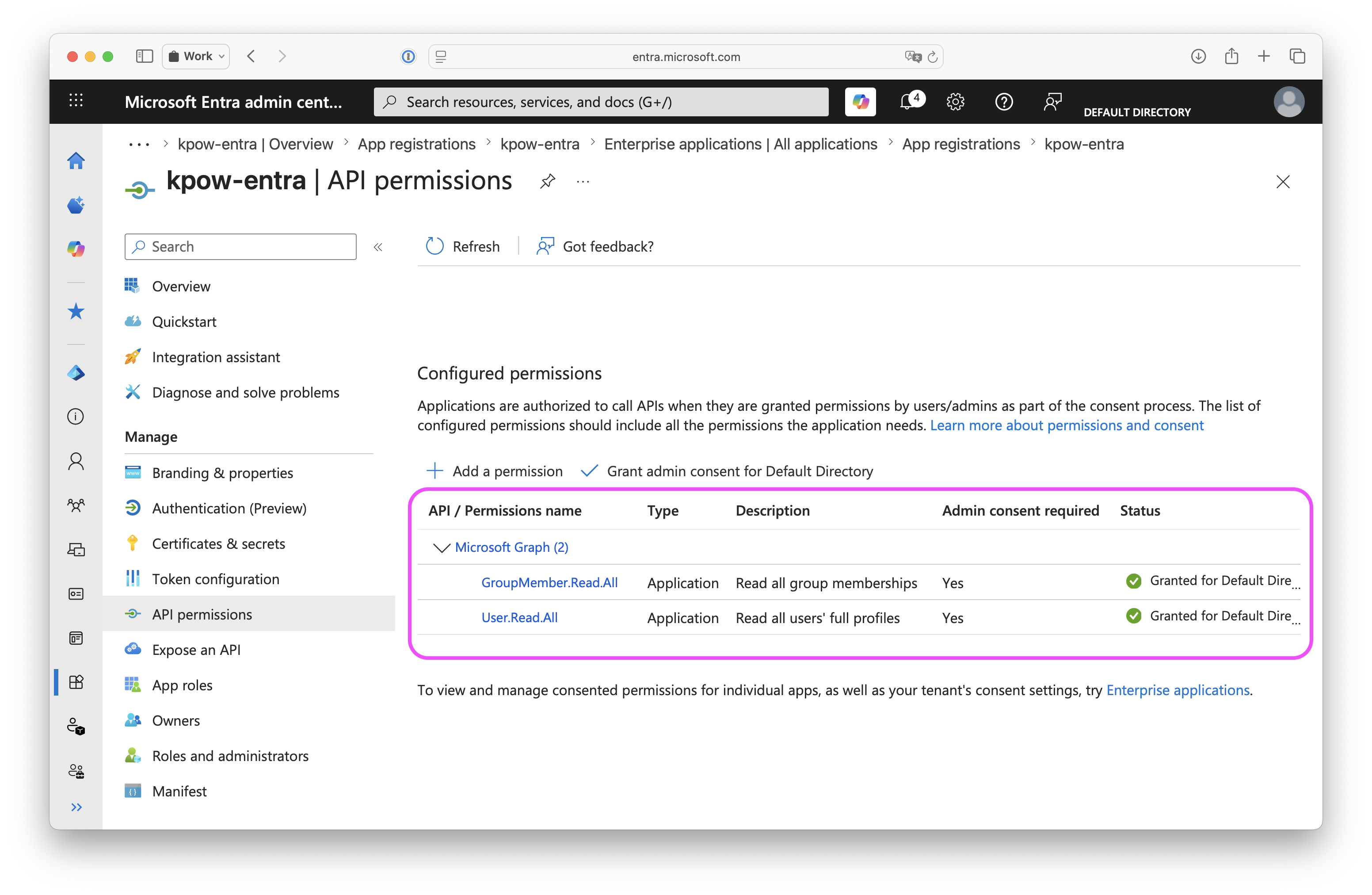Go to Home in the left rail
This screenshot has height=895, width=1372.
click(76, 161)
